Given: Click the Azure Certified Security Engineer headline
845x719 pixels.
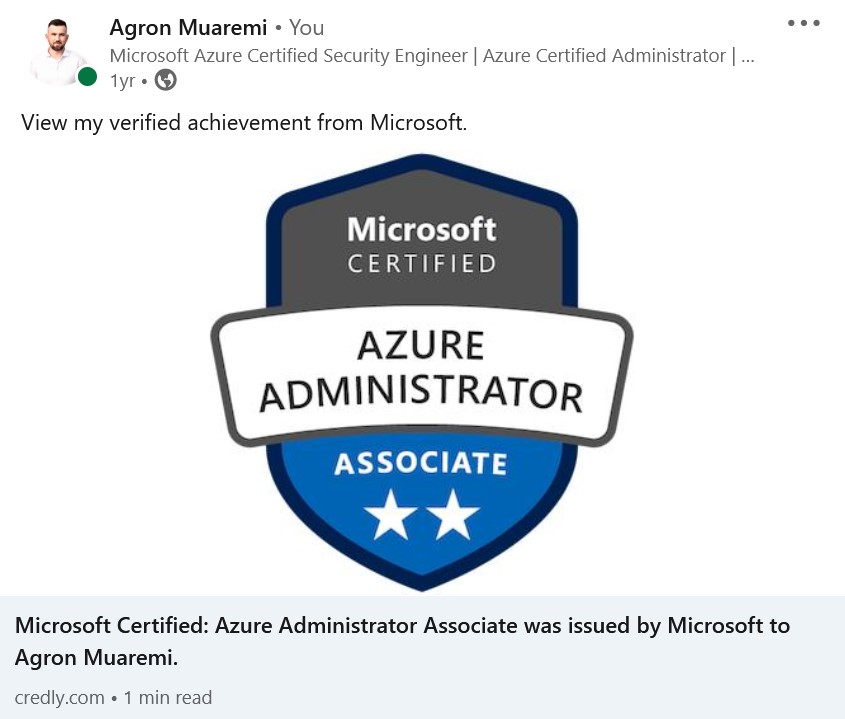Looking at the screenshot, I should [x=430, y=56].
